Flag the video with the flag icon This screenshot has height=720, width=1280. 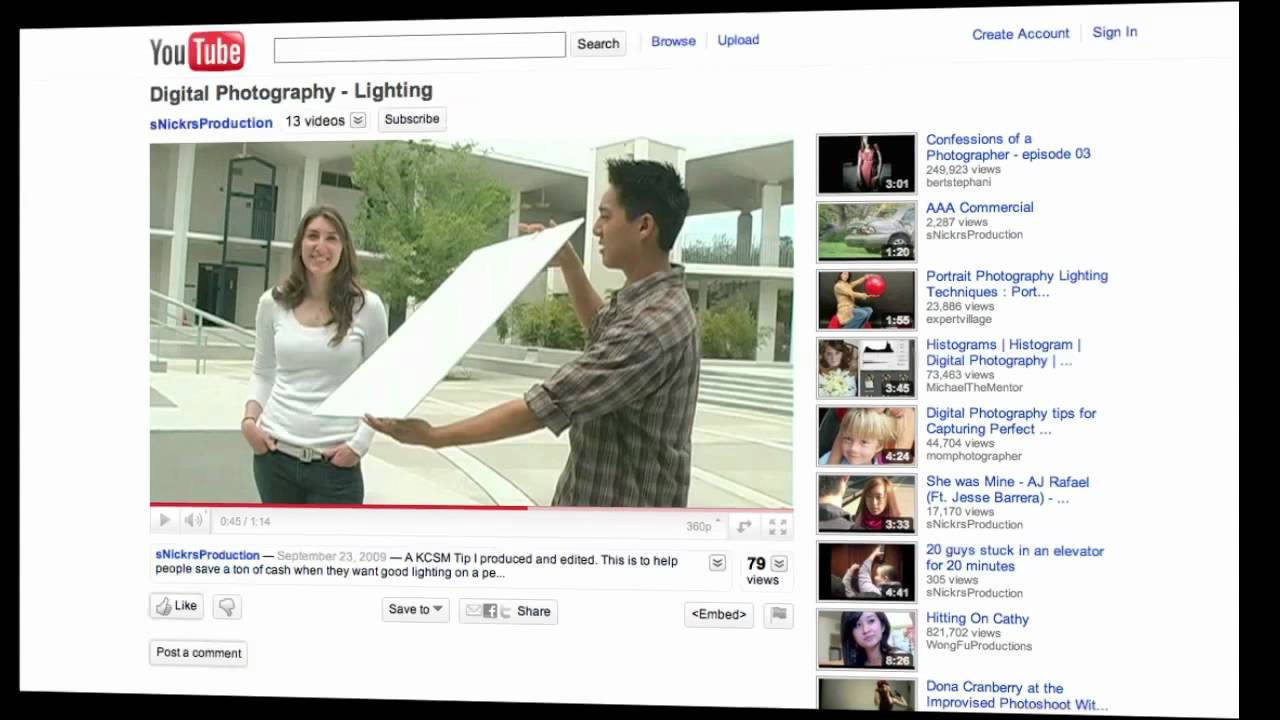pos(778,615)
